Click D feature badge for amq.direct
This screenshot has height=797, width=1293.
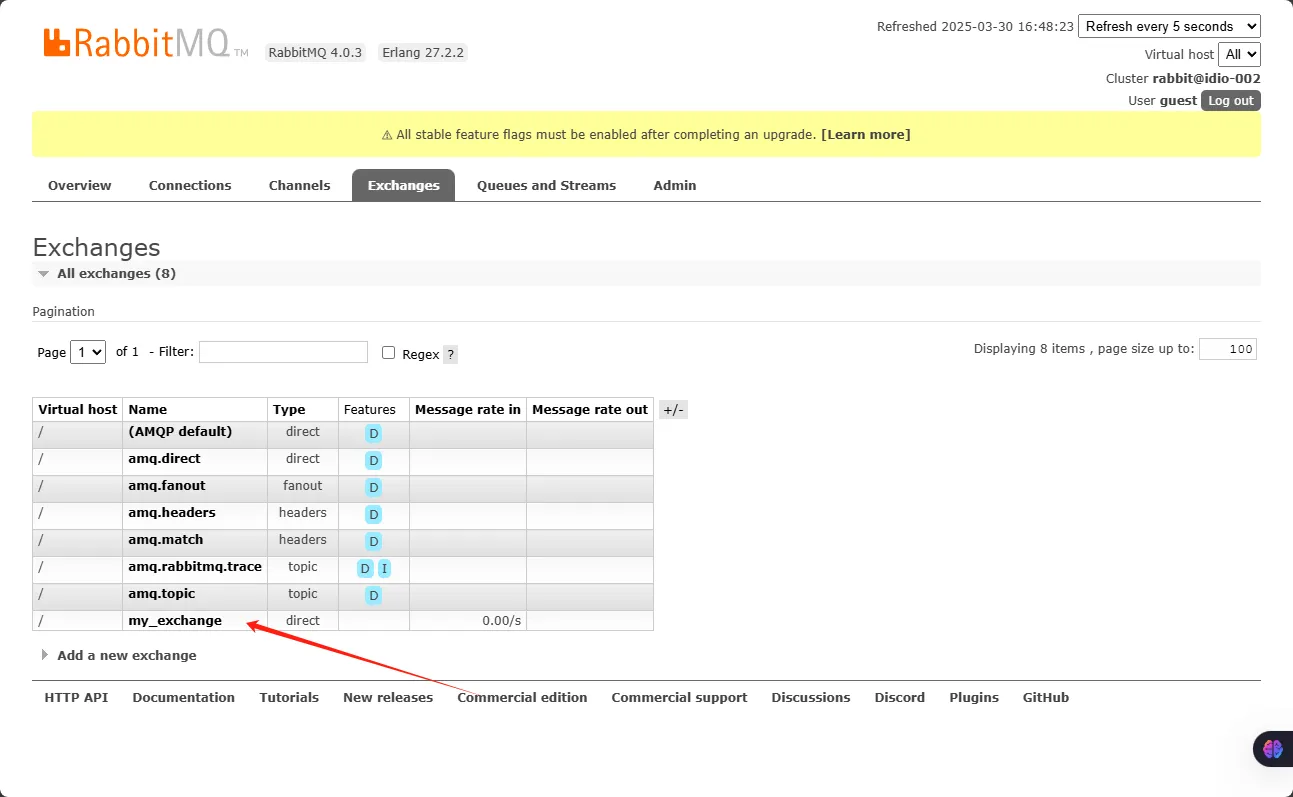tap(373, 461)
